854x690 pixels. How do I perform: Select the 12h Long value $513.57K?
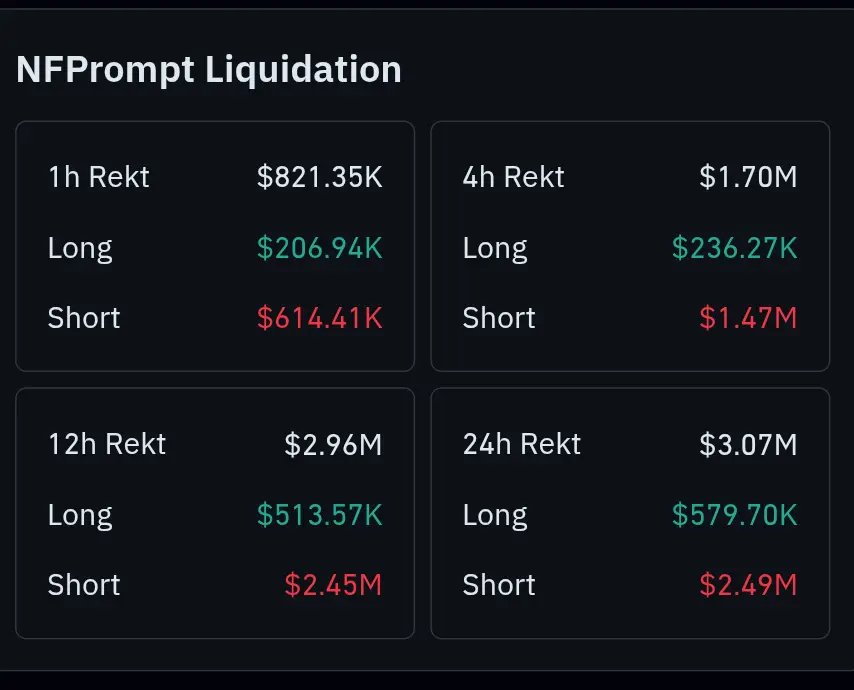pos(320,515)
